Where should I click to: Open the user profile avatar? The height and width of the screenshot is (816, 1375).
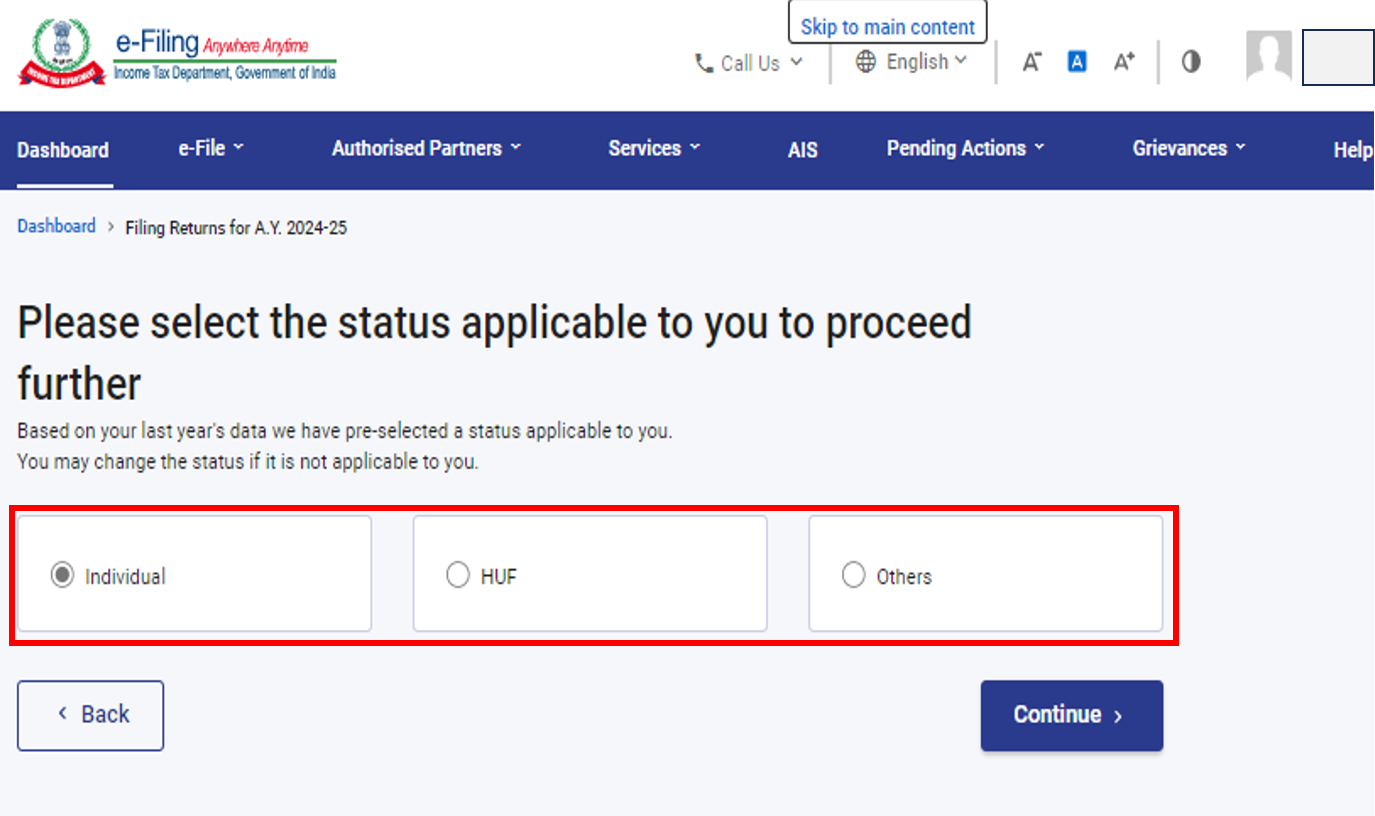coord(1268,56)
